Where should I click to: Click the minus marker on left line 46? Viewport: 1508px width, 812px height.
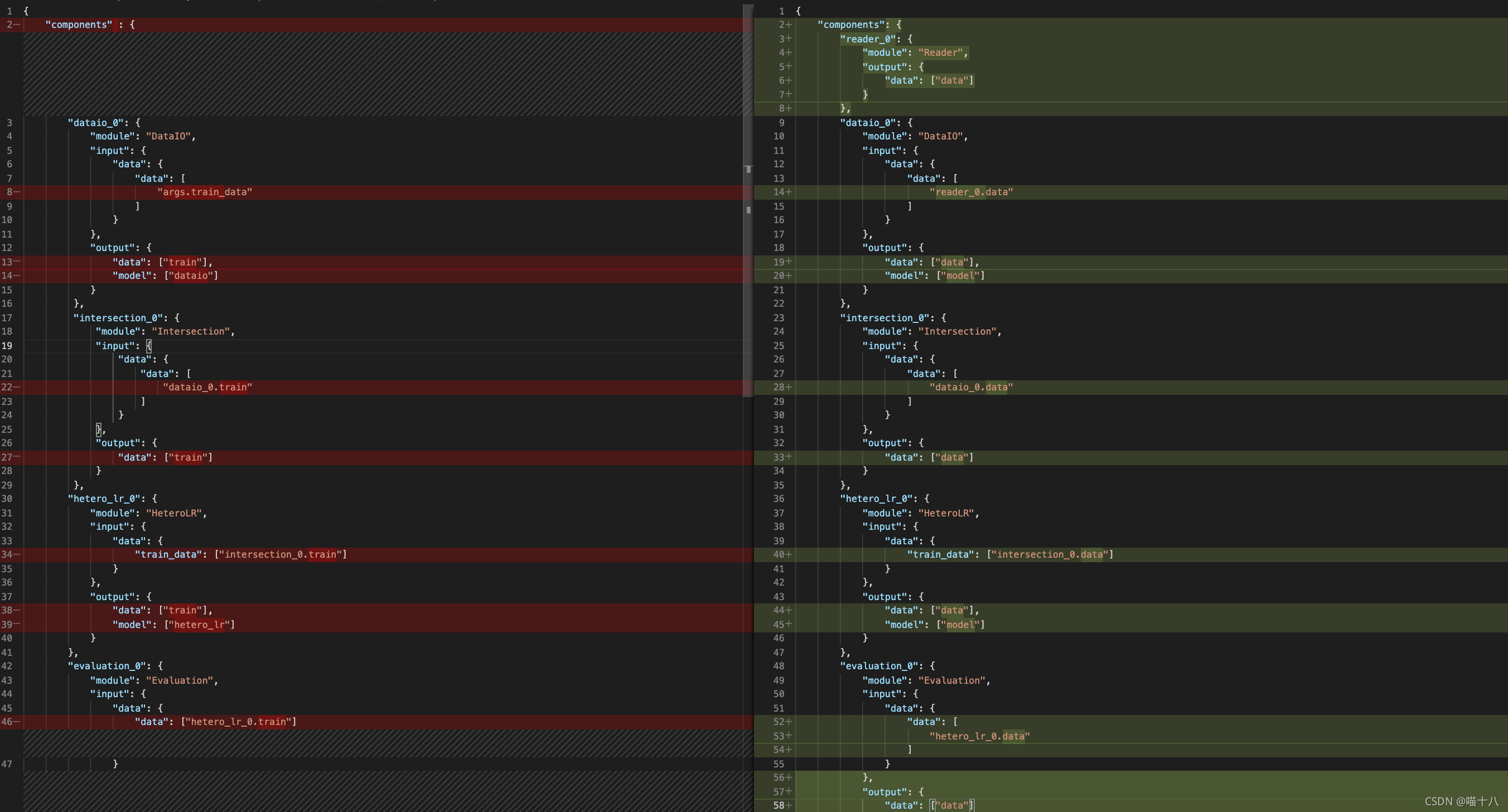coord(16,722)
